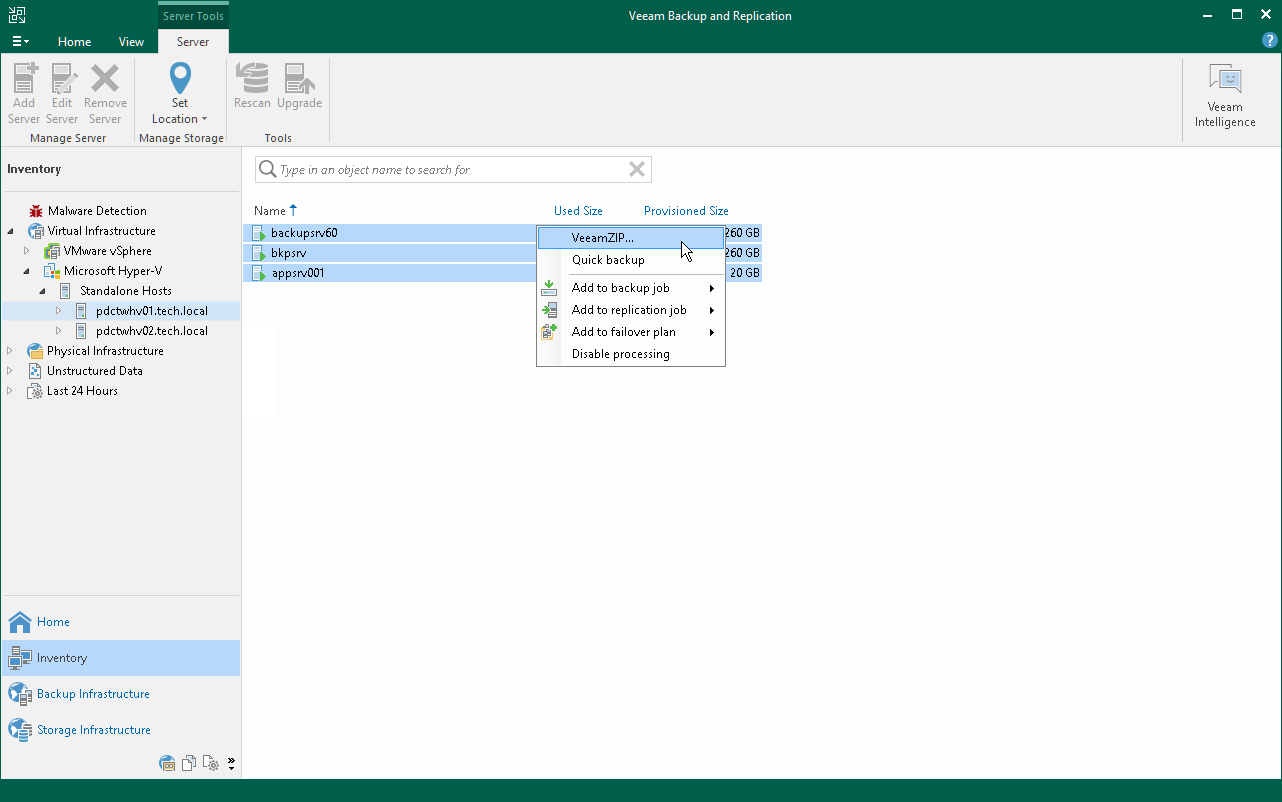Select Quick backup in the context menu

pyautogui.click(x=631, y=260)
